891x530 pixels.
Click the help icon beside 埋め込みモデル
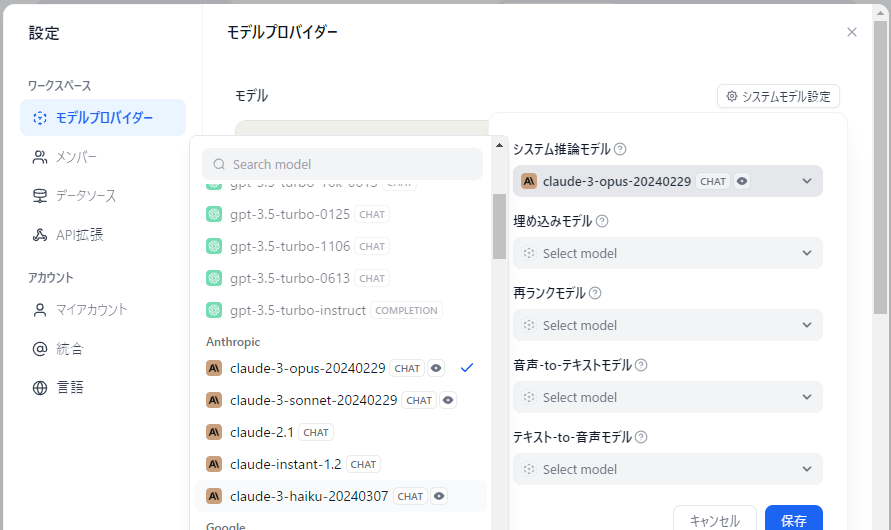602,221
